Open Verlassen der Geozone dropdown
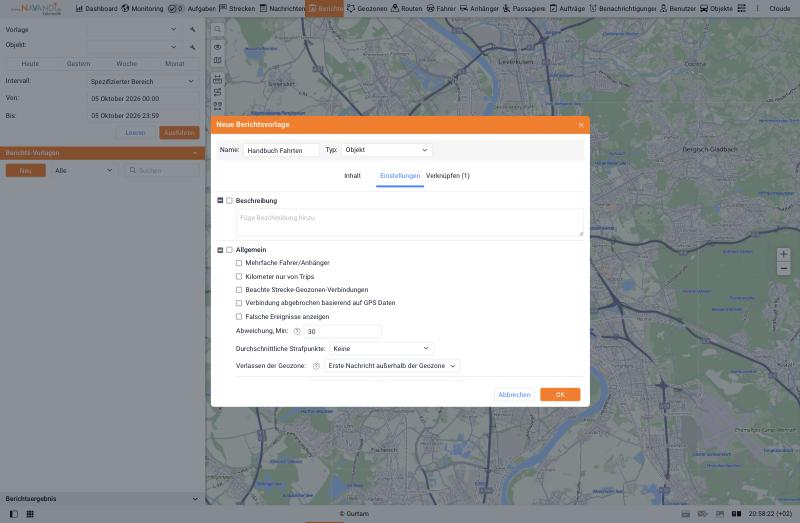Screen dimensions: 800x523 (x=392, y=366)
